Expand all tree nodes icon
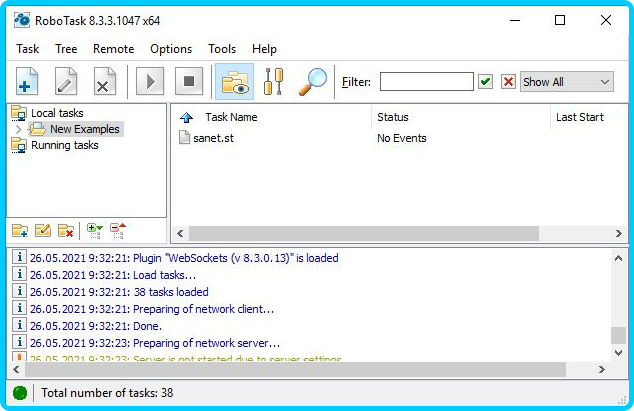The height and width of the screenshot is (411, 634). 95,231
